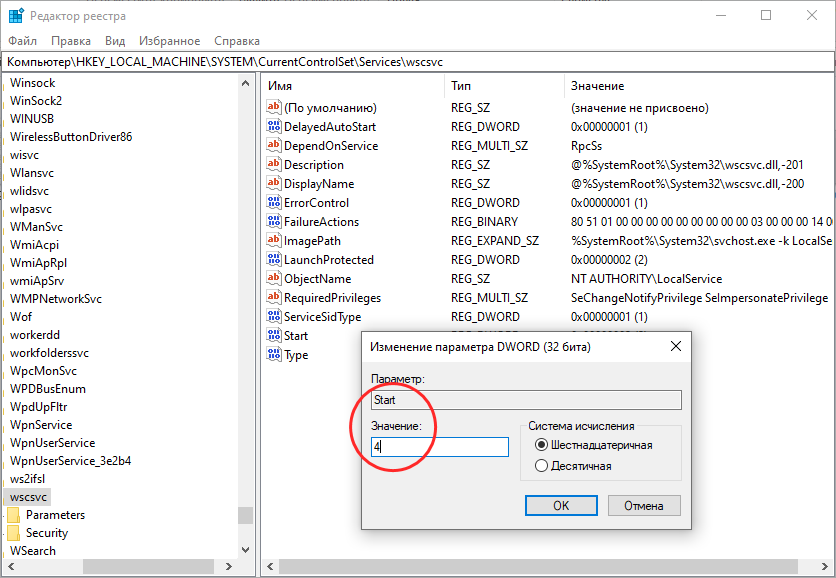This screenshot has height=578, width=836.
Task: Click the Отмена button in dialog
Action: [644, 505]
